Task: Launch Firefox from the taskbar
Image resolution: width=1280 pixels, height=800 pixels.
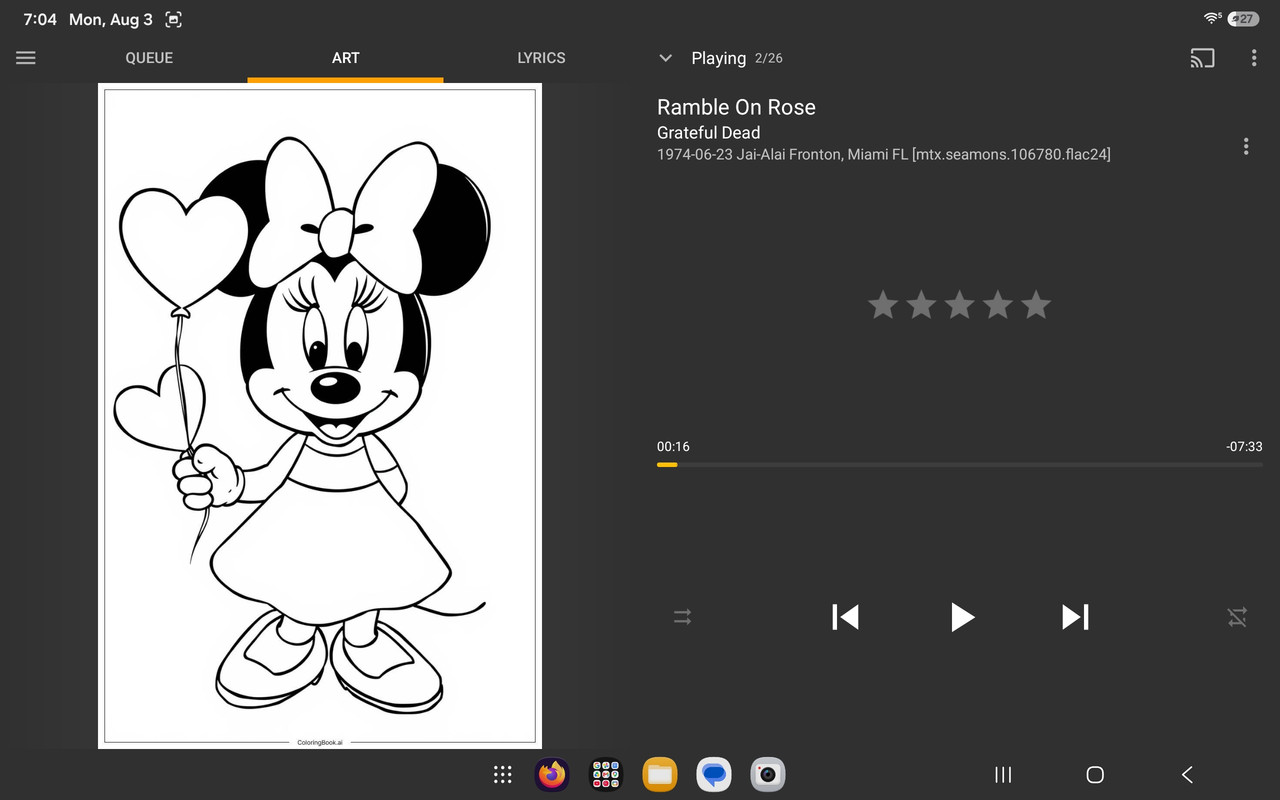Action: pyautogui.click(x=552, y=774)
